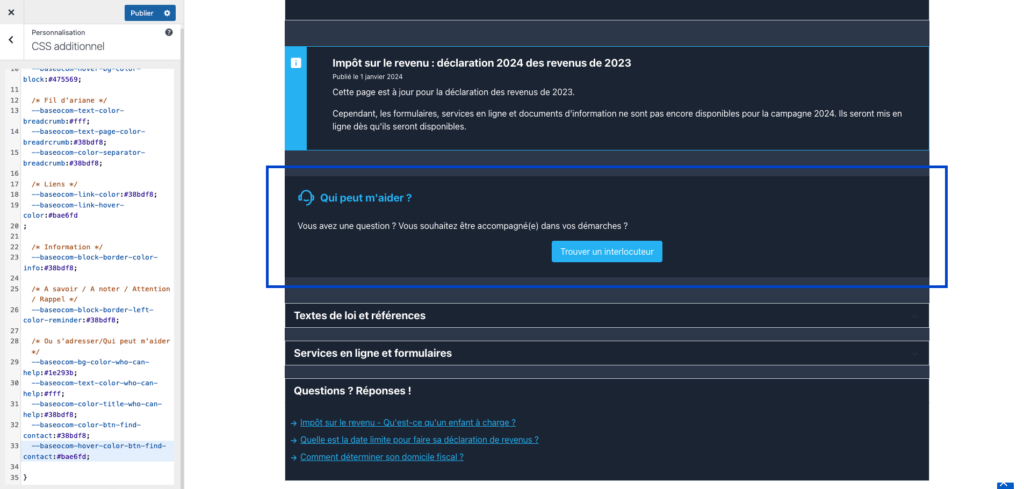The height and width of the screenshot is (489, 1024).
Task: Click the headset icon beside Qui peut m'aider
Action: 306,198
